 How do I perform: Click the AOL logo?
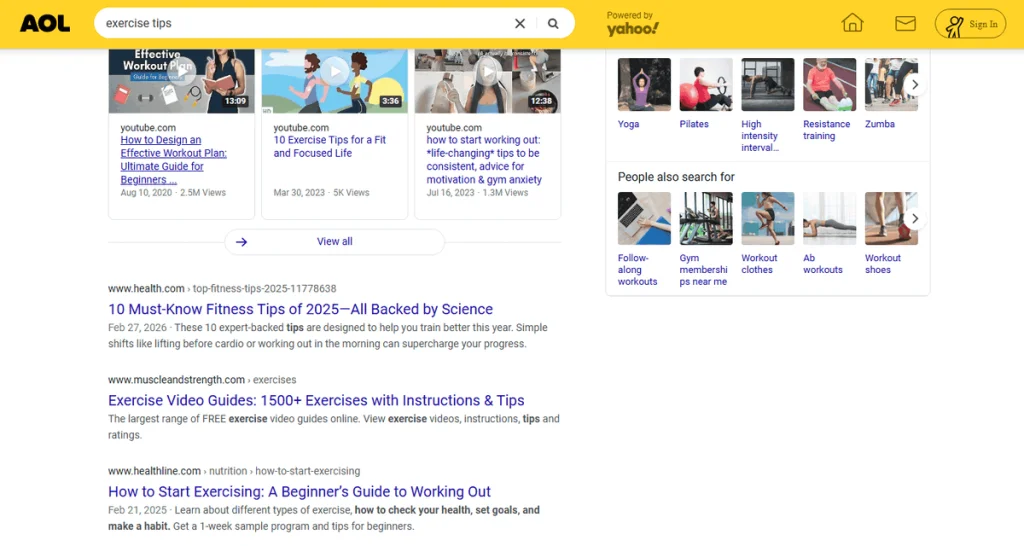pos(44,24)
